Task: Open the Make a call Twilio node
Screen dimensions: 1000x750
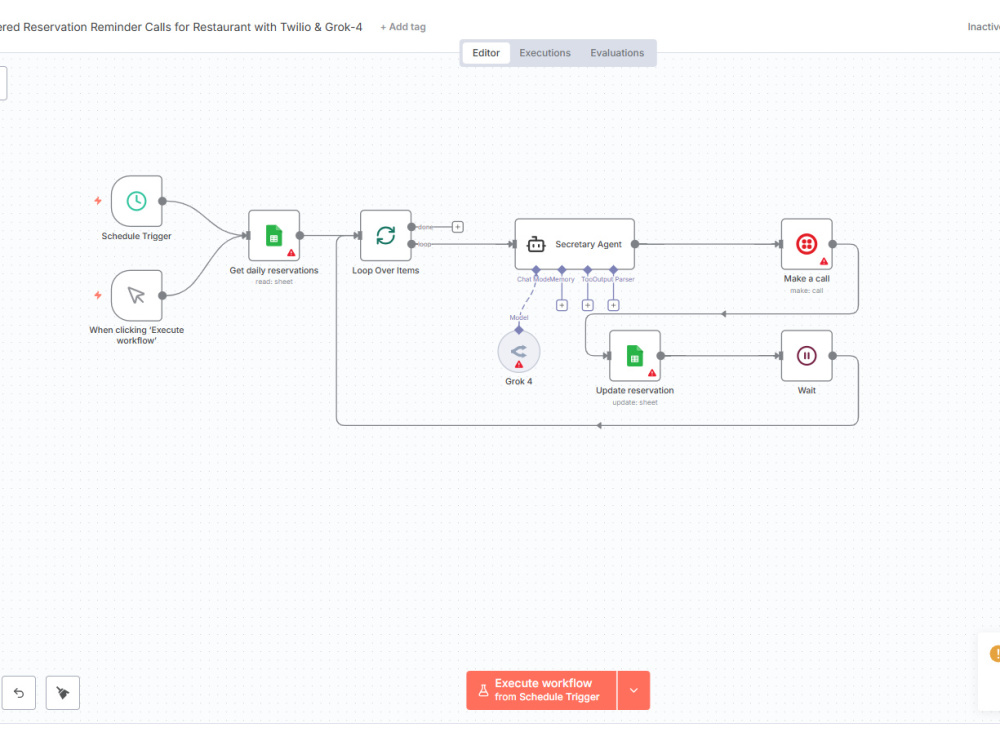Action: (x=806, y=244)
